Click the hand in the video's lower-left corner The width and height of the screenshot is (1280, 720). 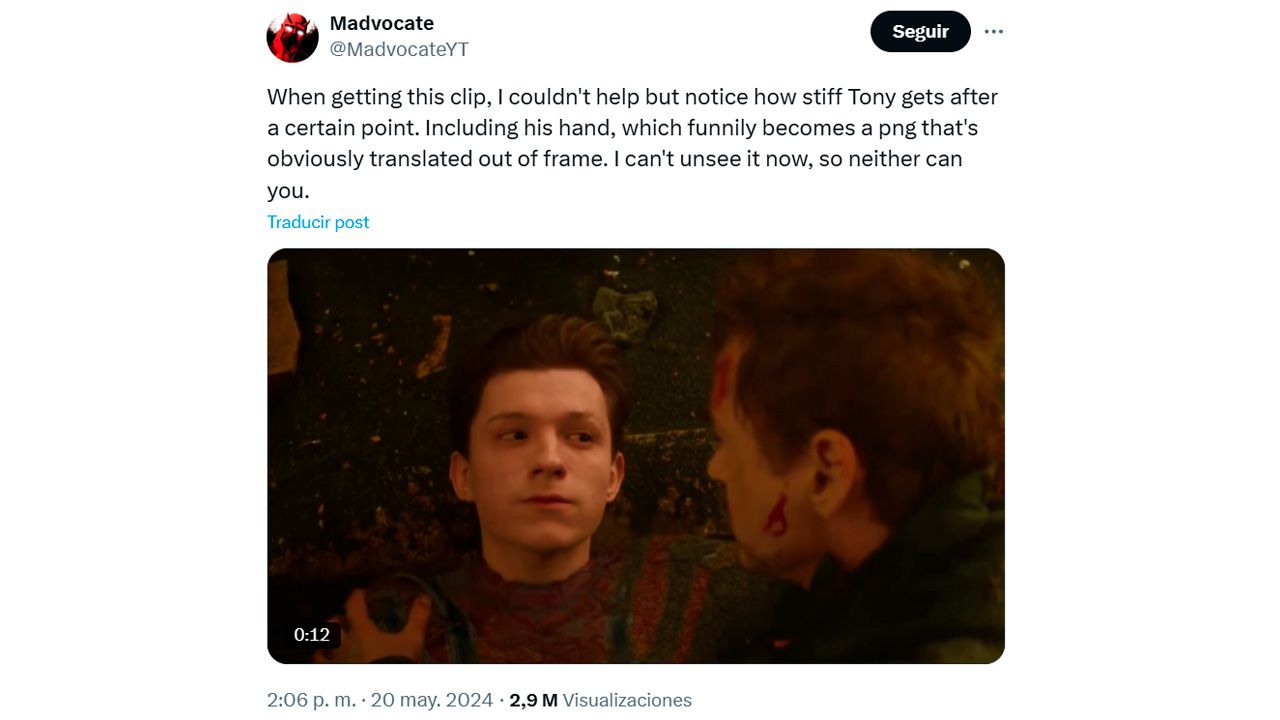coord(383,620)
